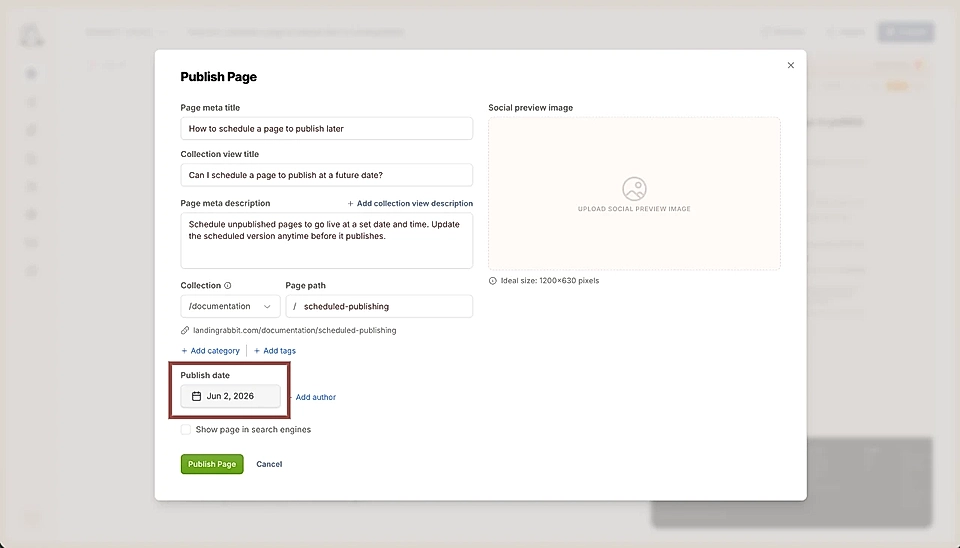Click the calendar icon in Publish date

197,396
